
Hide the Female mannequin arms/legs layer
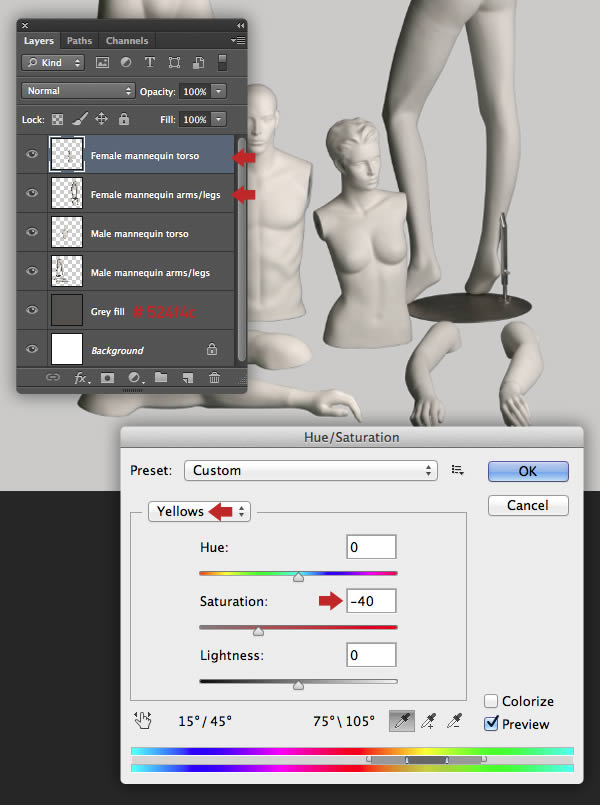pyautogui.click(x=32, y=193)
